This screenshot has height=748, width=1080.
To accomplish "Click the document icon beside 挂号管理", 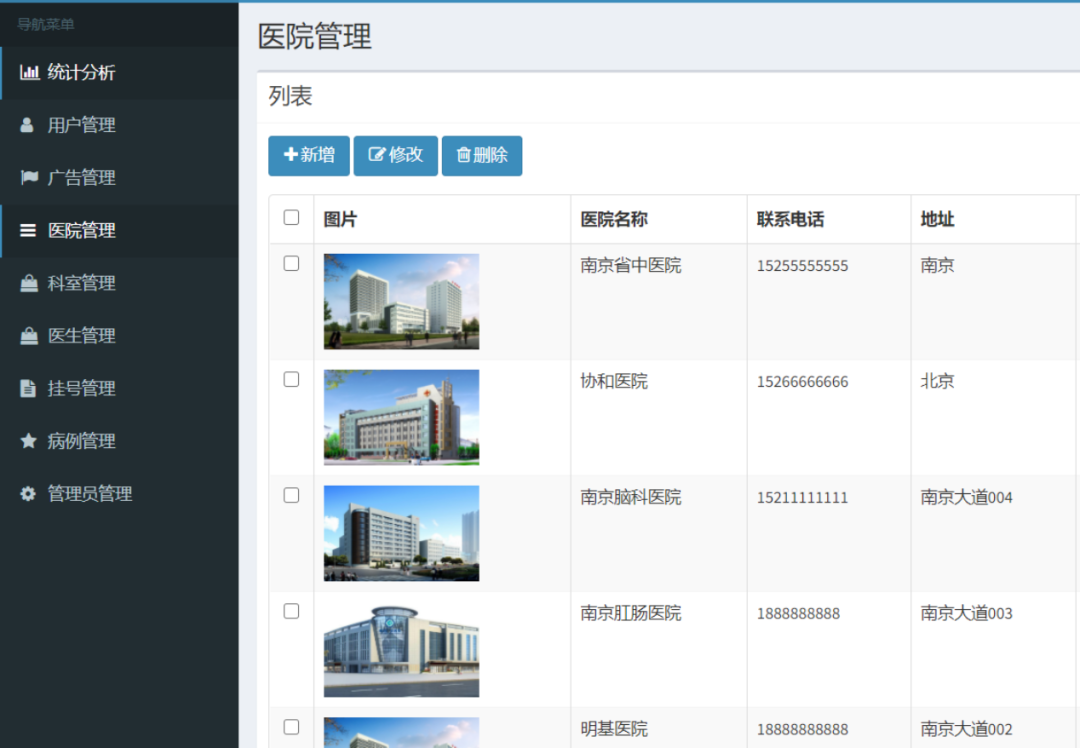I will pyautogui.click(x=28, y=388).
